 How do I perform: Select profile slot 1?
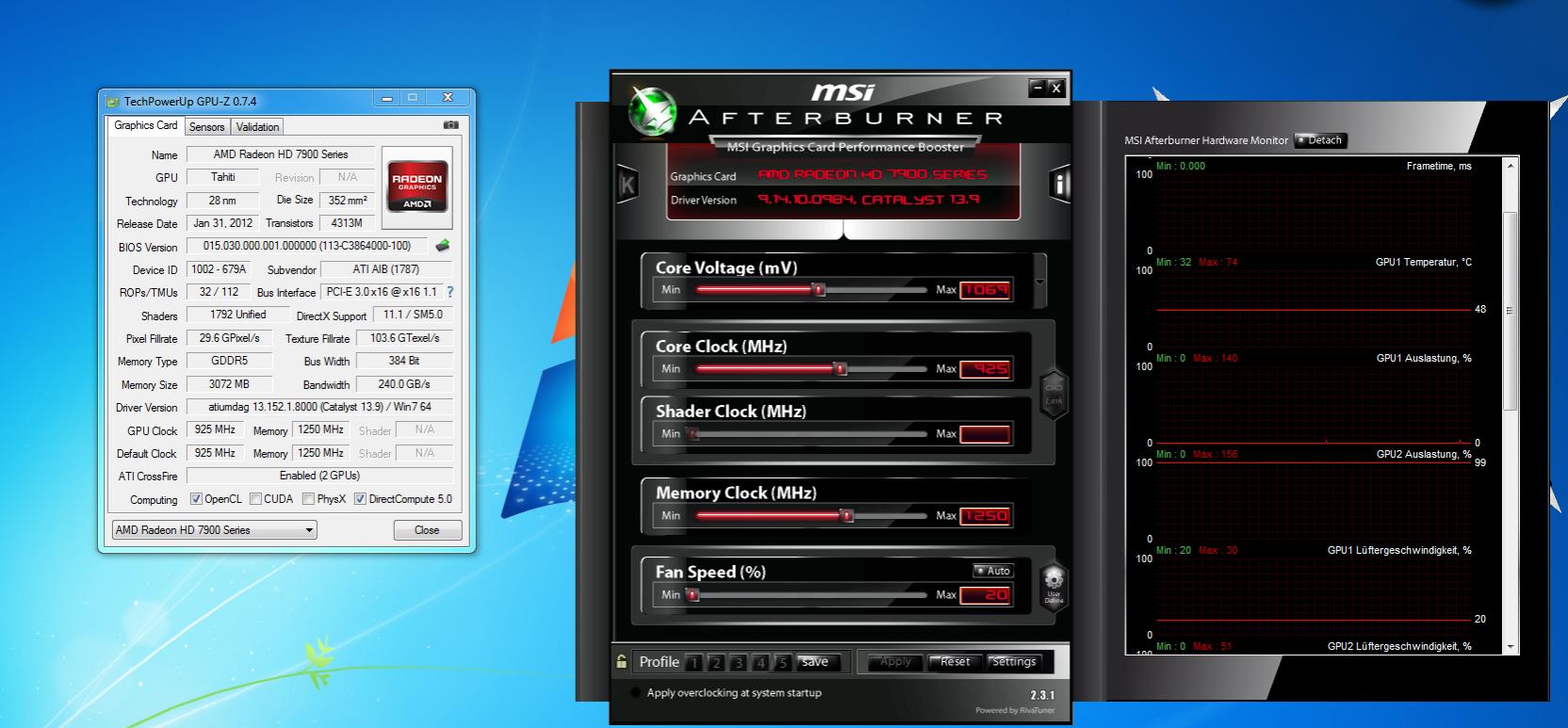[694, 663]
